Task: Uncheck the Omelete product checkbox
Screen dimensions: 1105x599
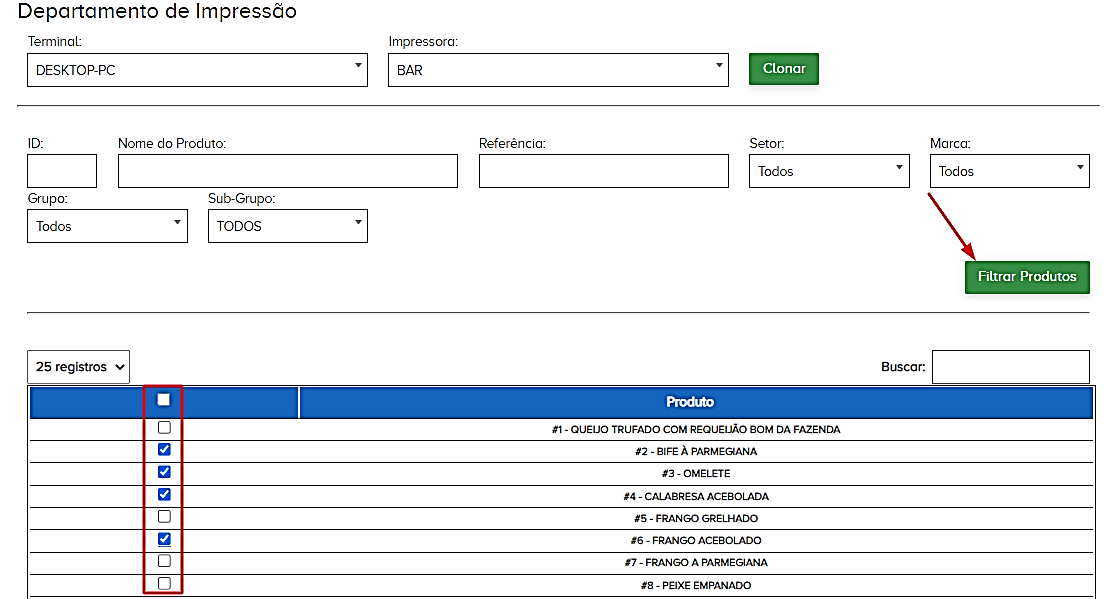Action: pyautogui.click(x=164, y=472)
